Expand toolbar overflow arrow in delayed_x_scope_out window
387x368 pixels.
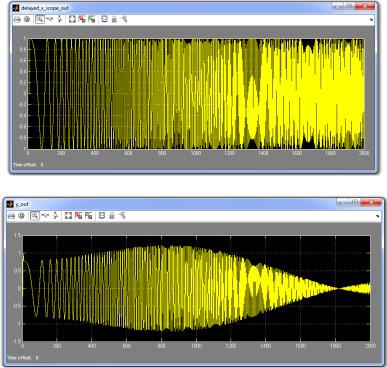[372, 20]
